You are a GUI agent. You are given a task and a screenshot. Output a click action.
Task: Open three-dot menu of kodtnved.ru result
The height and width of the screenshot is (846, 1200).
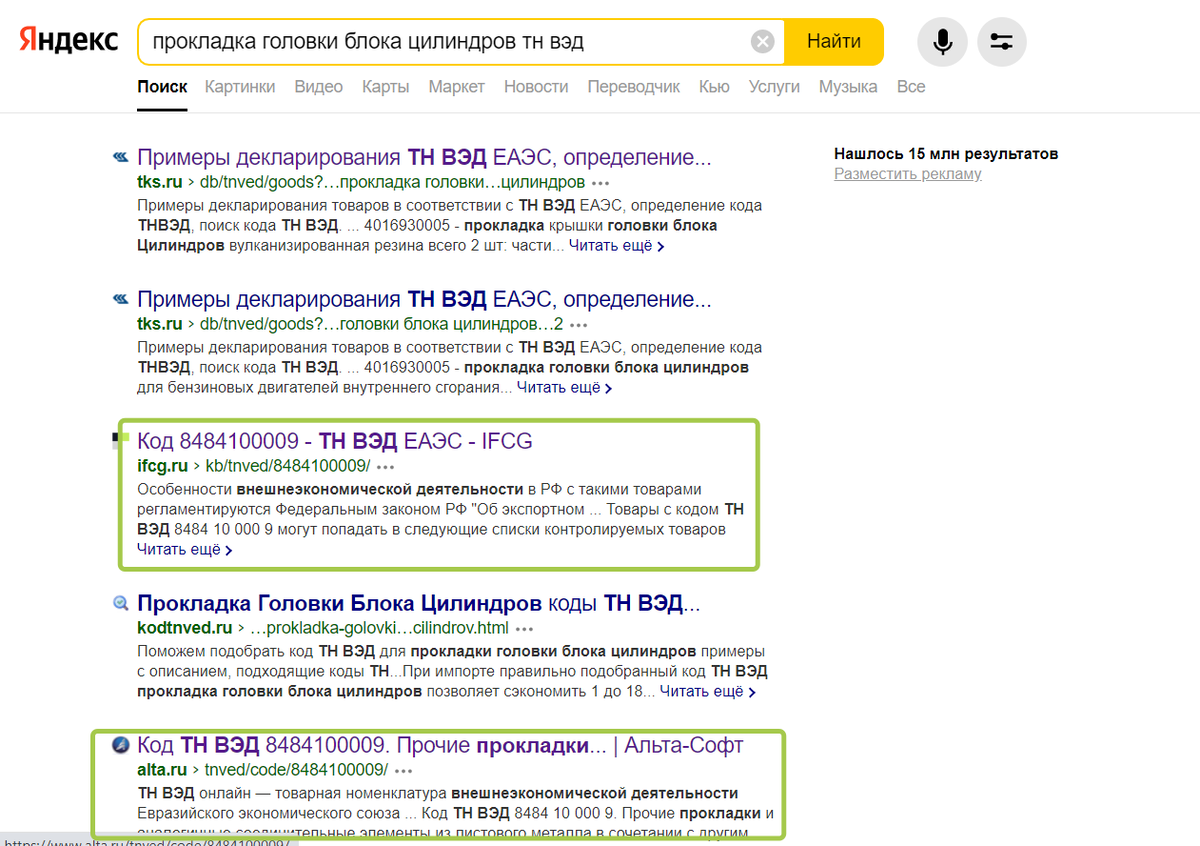click(x=525, y=630)
